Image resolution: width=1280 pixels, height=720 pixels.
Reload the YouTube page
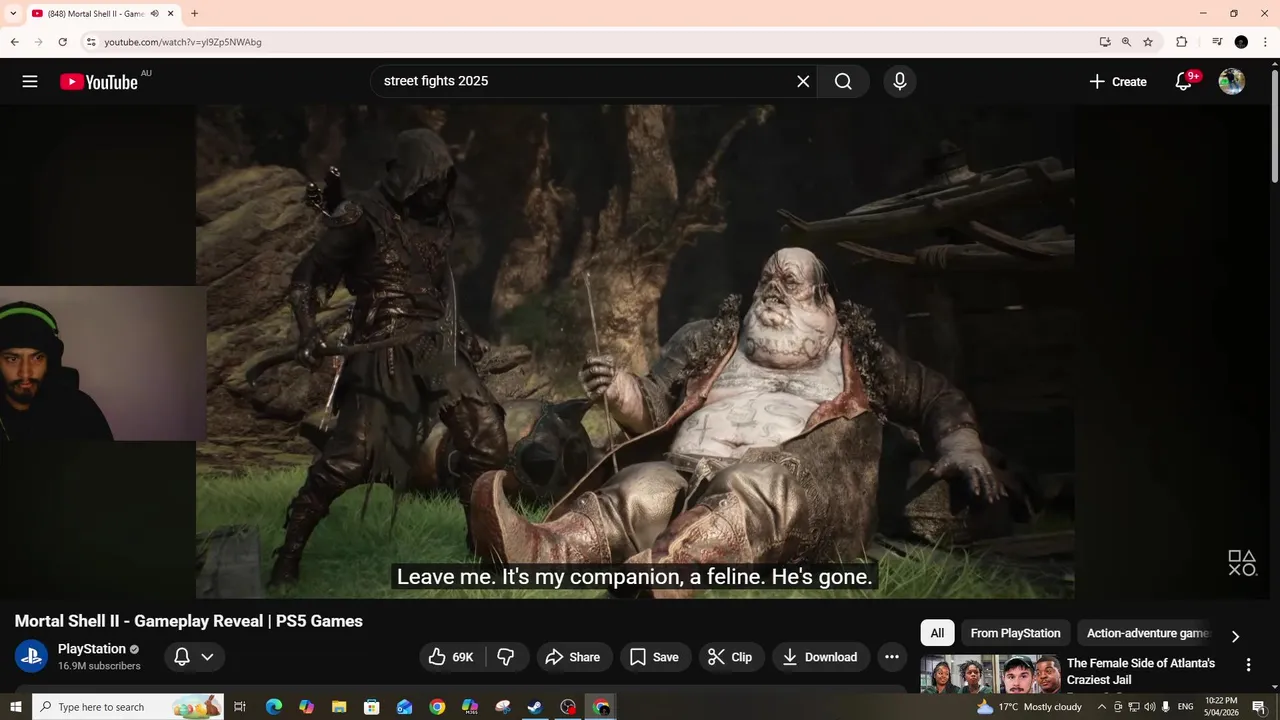(62, 42)
